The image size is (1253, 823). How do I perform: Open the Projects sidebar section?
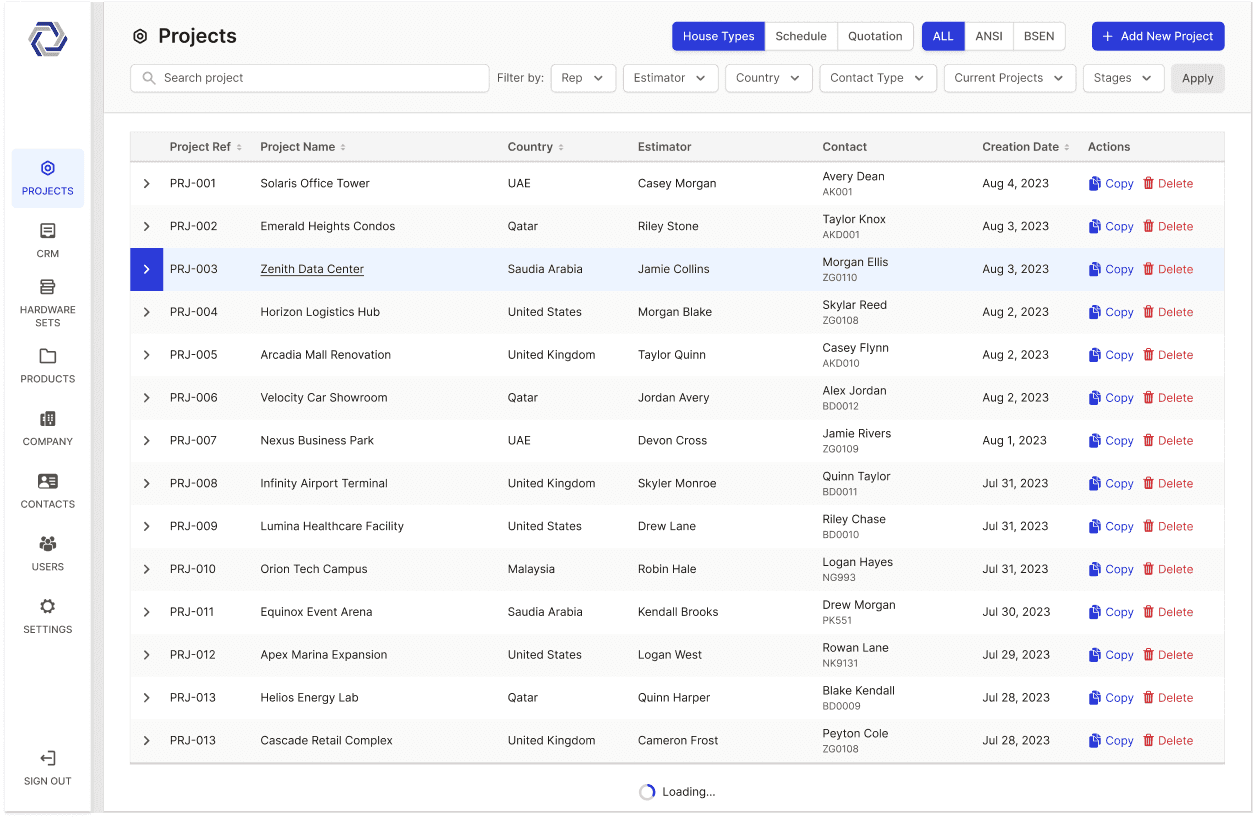48,178
